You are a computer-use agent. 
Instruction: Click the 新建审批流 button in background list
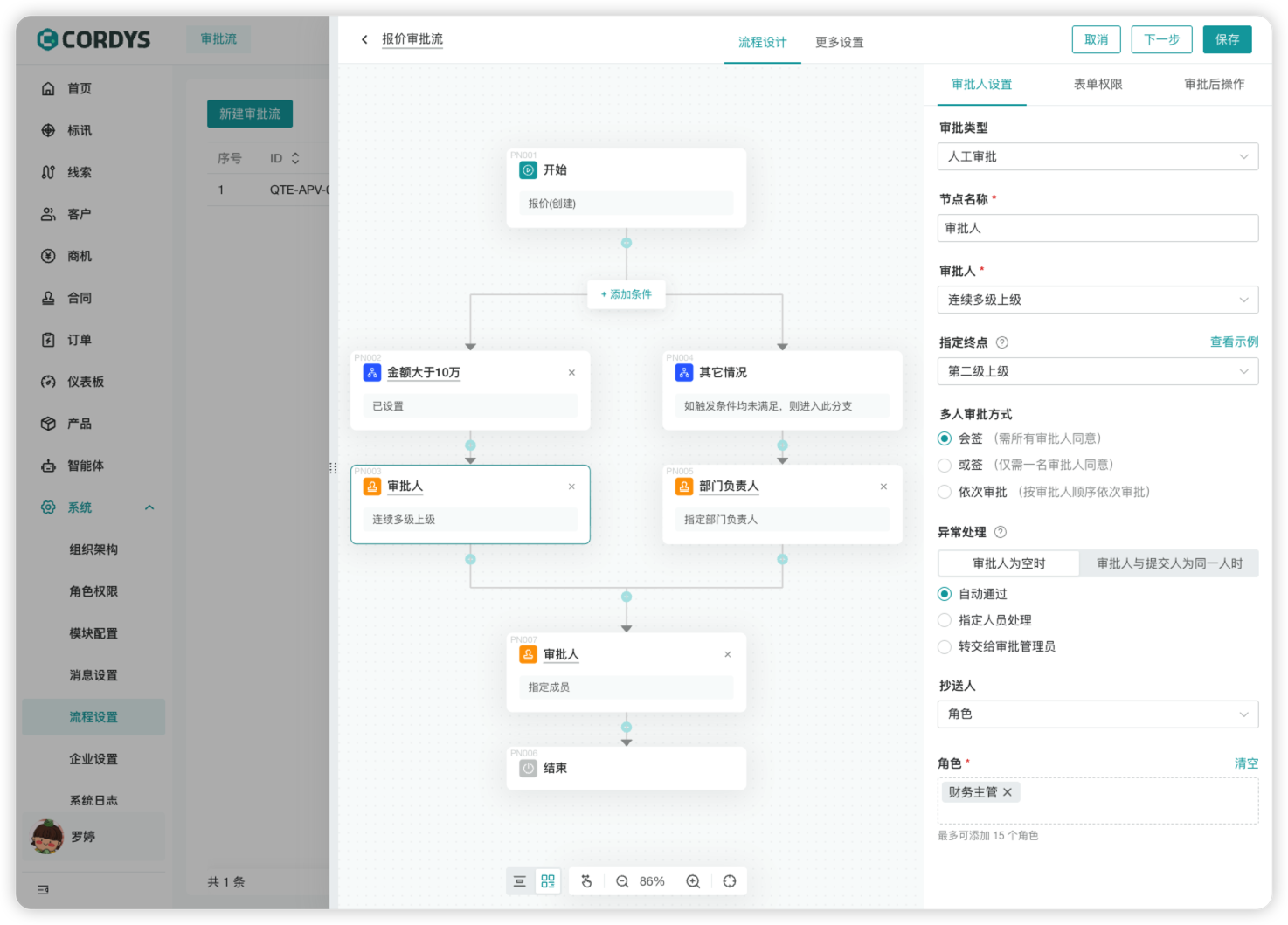pos(250,114)
